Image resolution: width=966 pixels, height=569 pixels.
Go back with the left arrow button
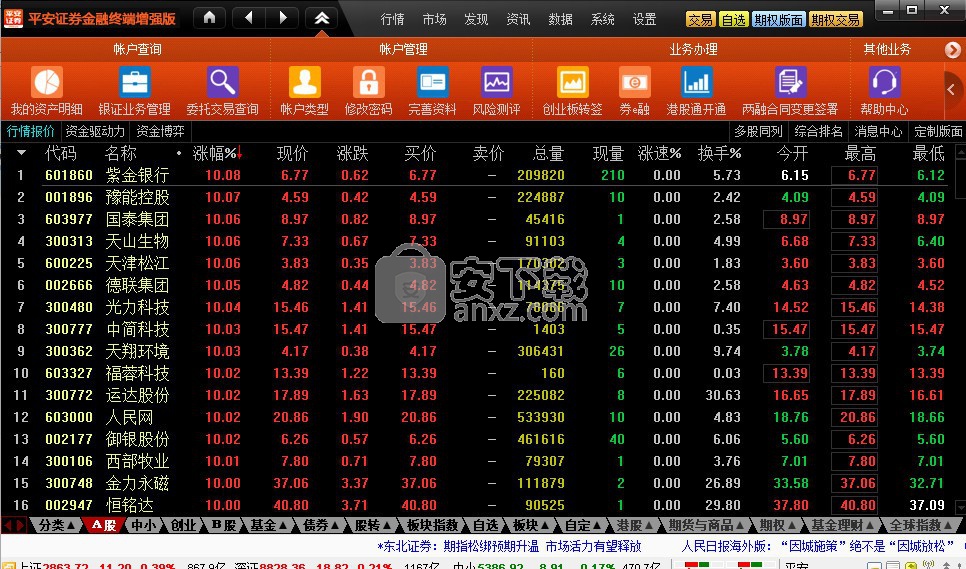(249, 18)
